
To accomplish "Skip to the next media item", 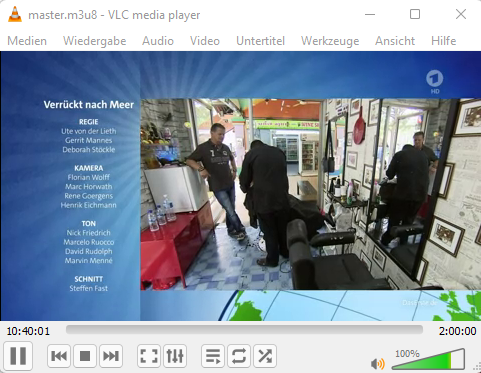I will pyautogui.click(x=111, y=356).
